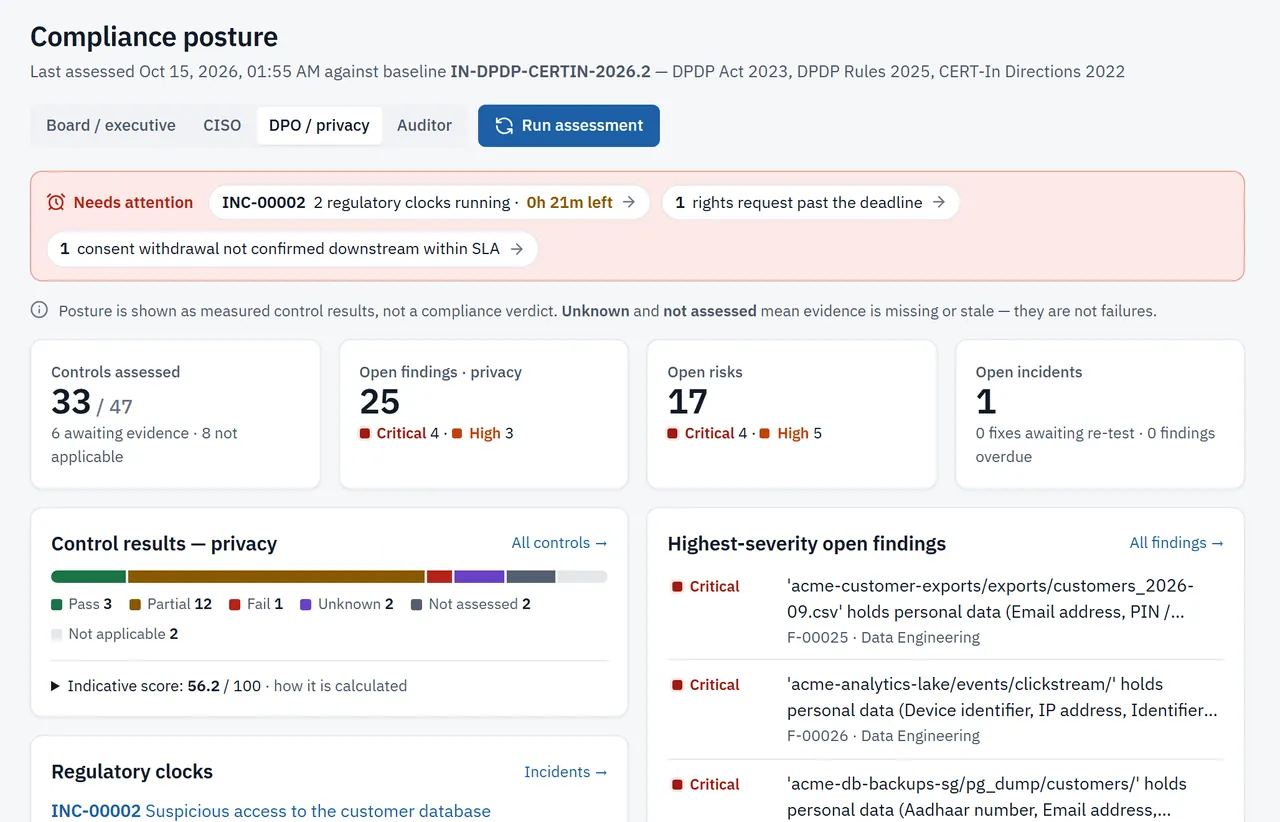Select the DPO / privacy tab
Screen dimensions: 1280x822
[319, 125]
